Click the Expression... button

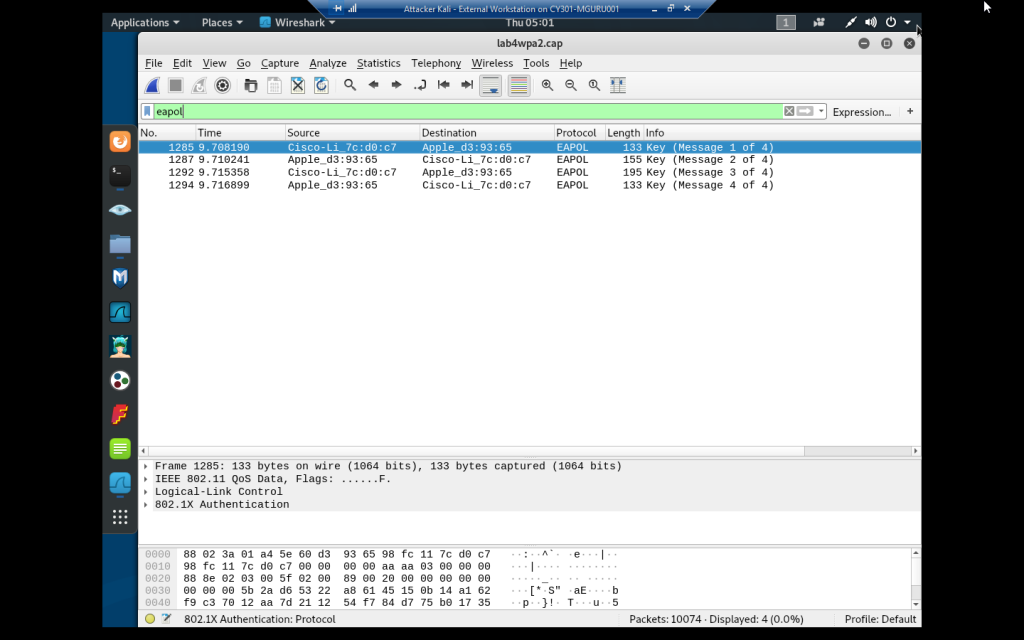click(861, 112)
